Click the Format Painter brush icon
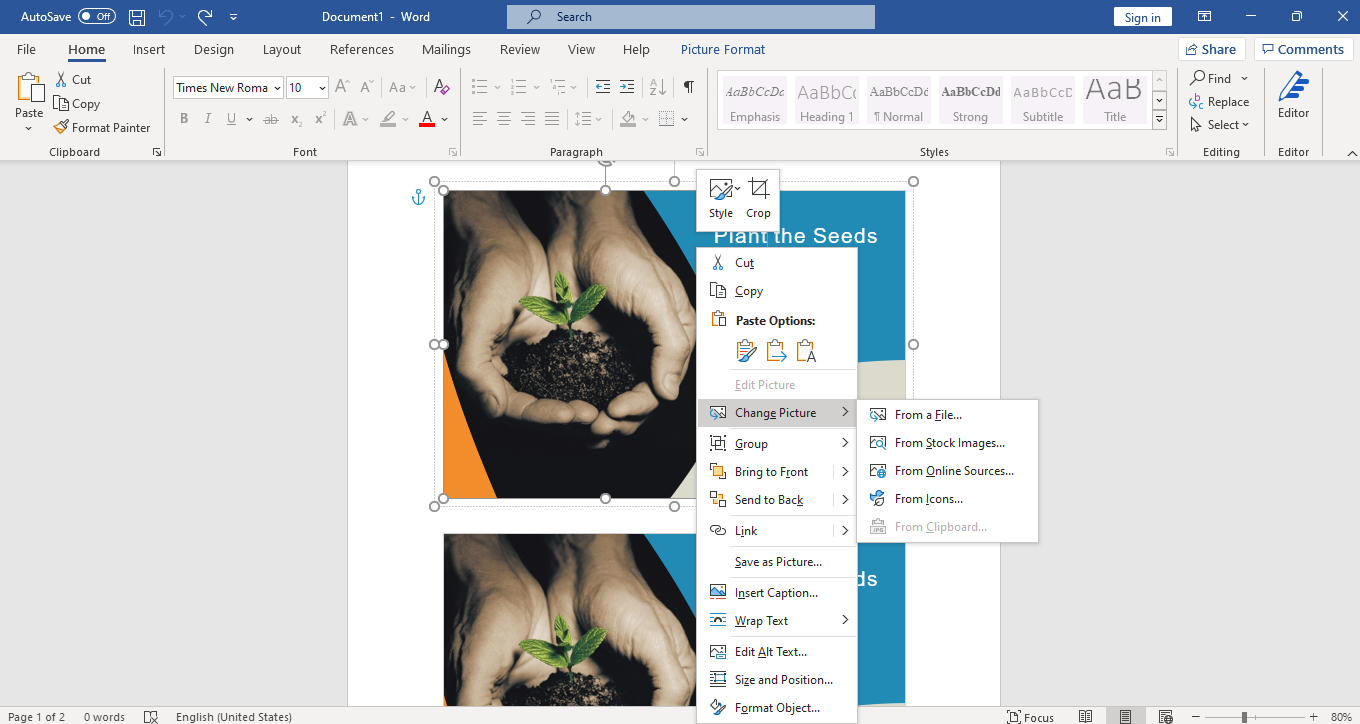 click(x=61, y=128)
